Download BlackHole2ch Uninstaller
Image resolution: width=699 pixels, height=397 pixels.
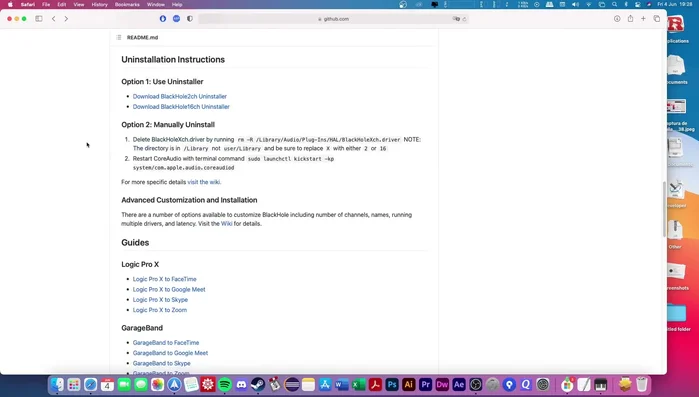180,96
